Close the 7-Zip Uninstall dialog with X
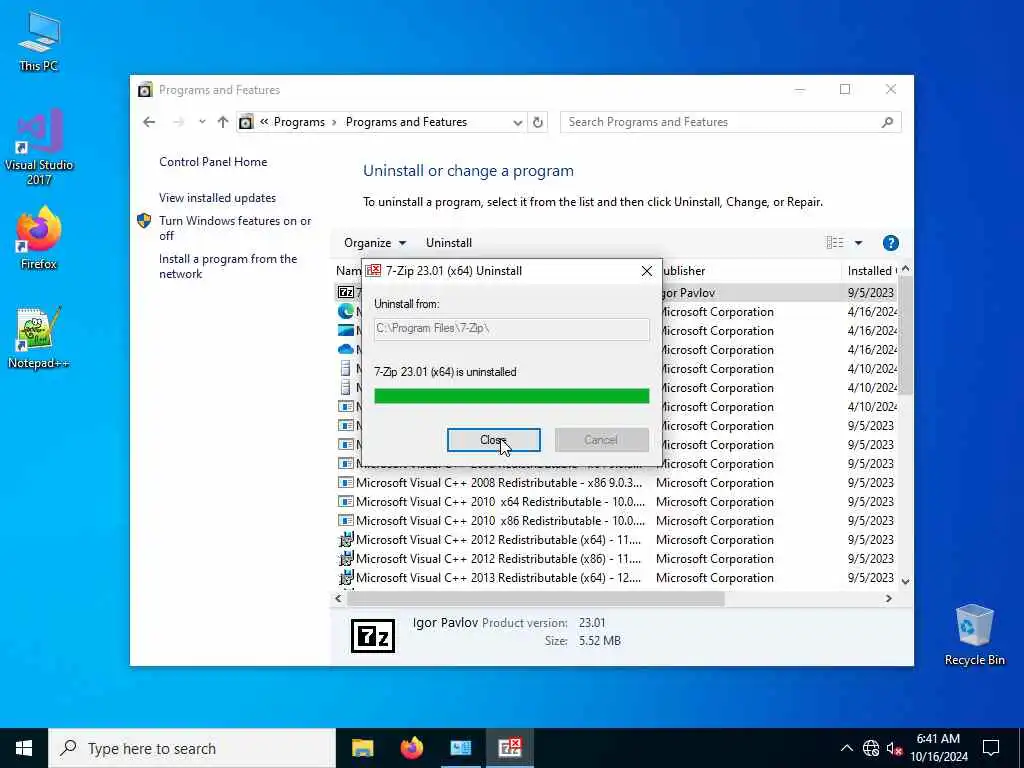This screenshot has height=768, width=1024. click(x=647, y=271)
